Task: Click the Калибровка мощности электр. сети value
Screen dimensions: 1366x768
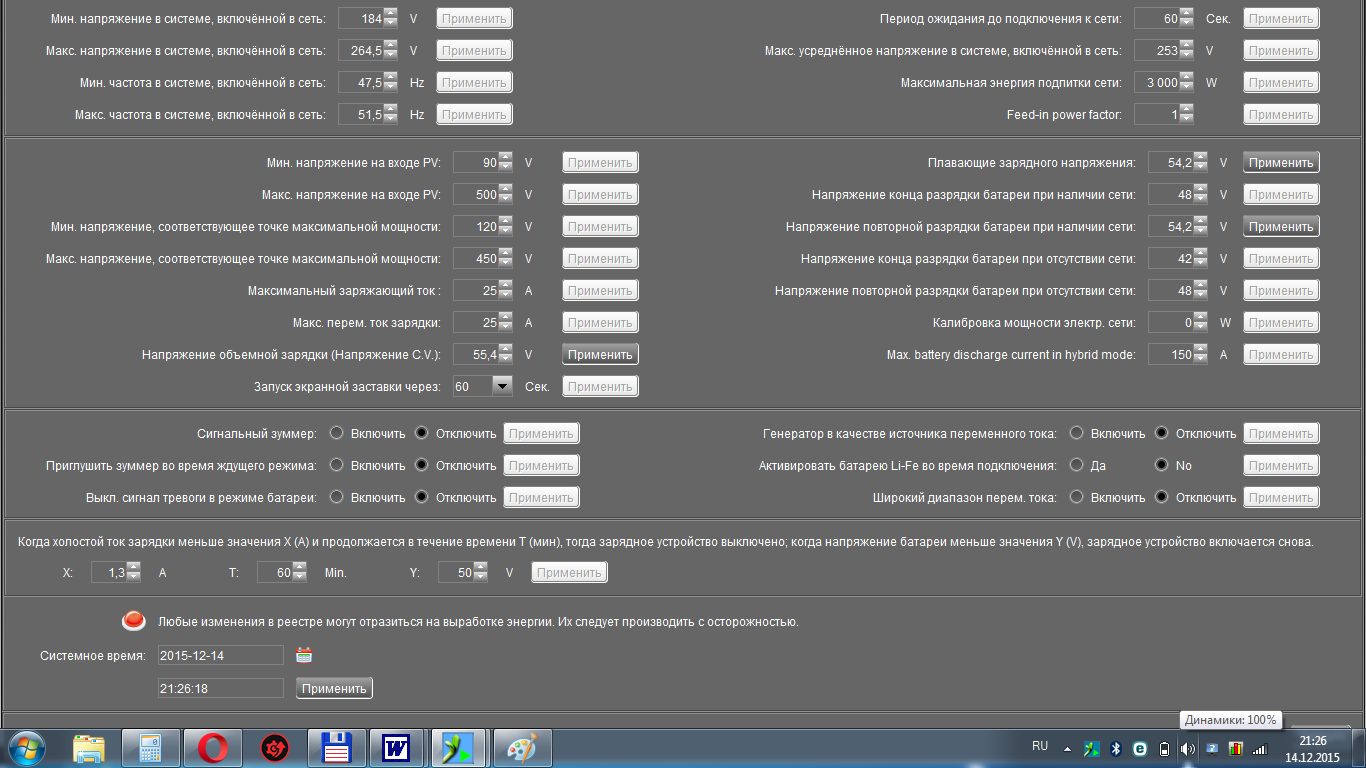Action: 1170,322
